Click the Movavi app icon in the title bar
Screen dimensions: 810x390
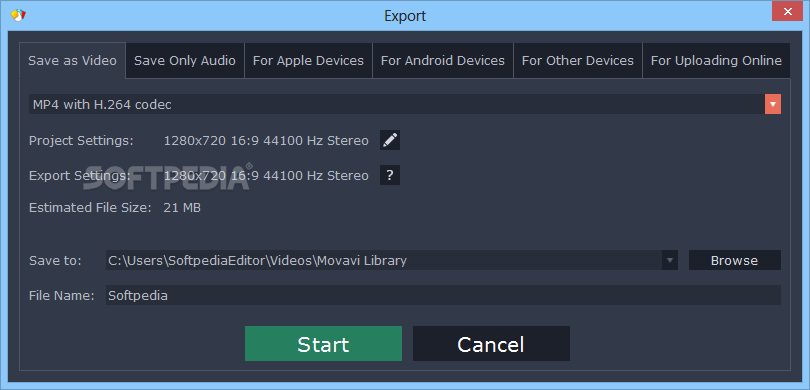coord(18,15)
